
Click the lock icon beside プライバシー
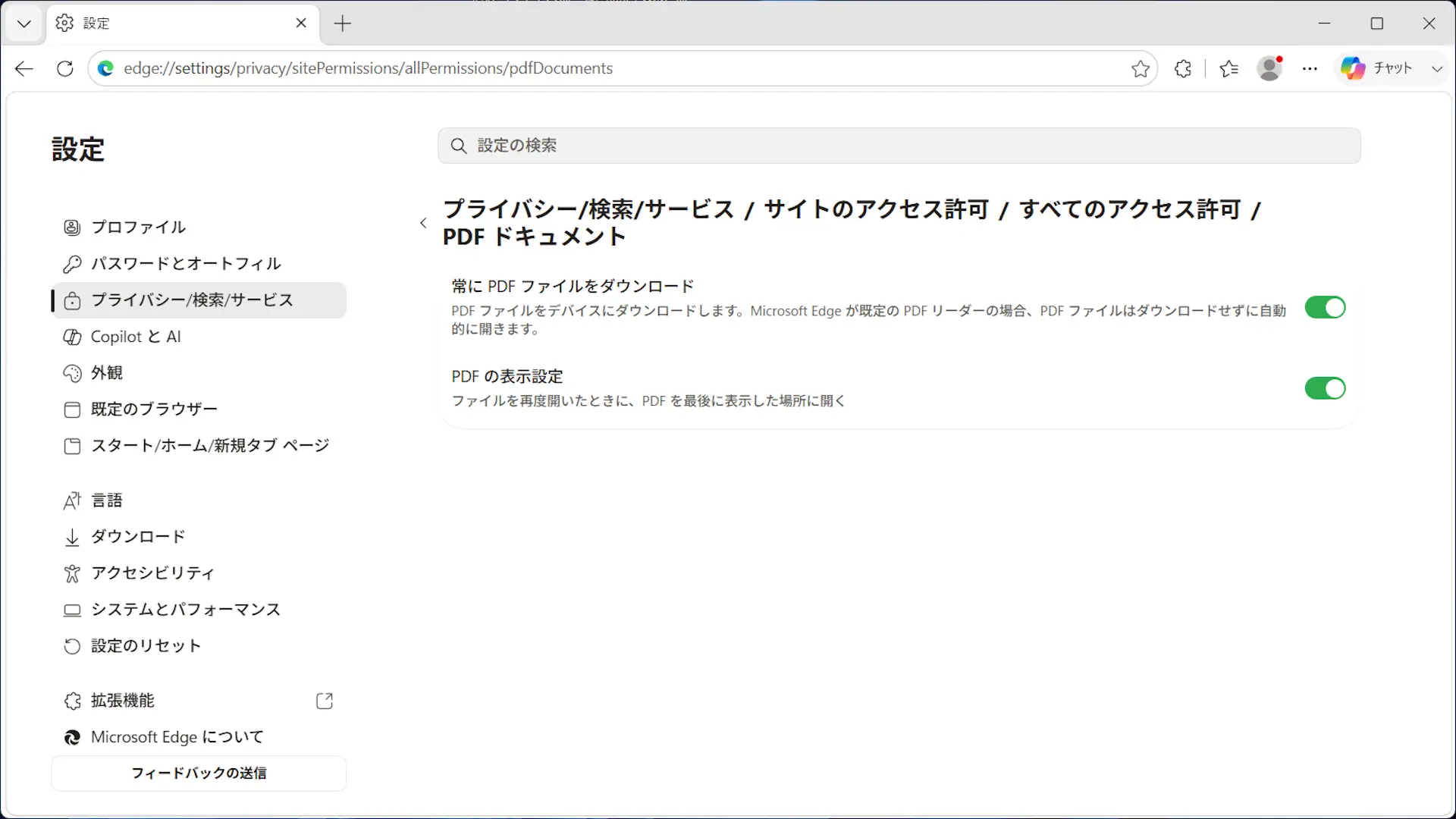click(x=72, y=300)
